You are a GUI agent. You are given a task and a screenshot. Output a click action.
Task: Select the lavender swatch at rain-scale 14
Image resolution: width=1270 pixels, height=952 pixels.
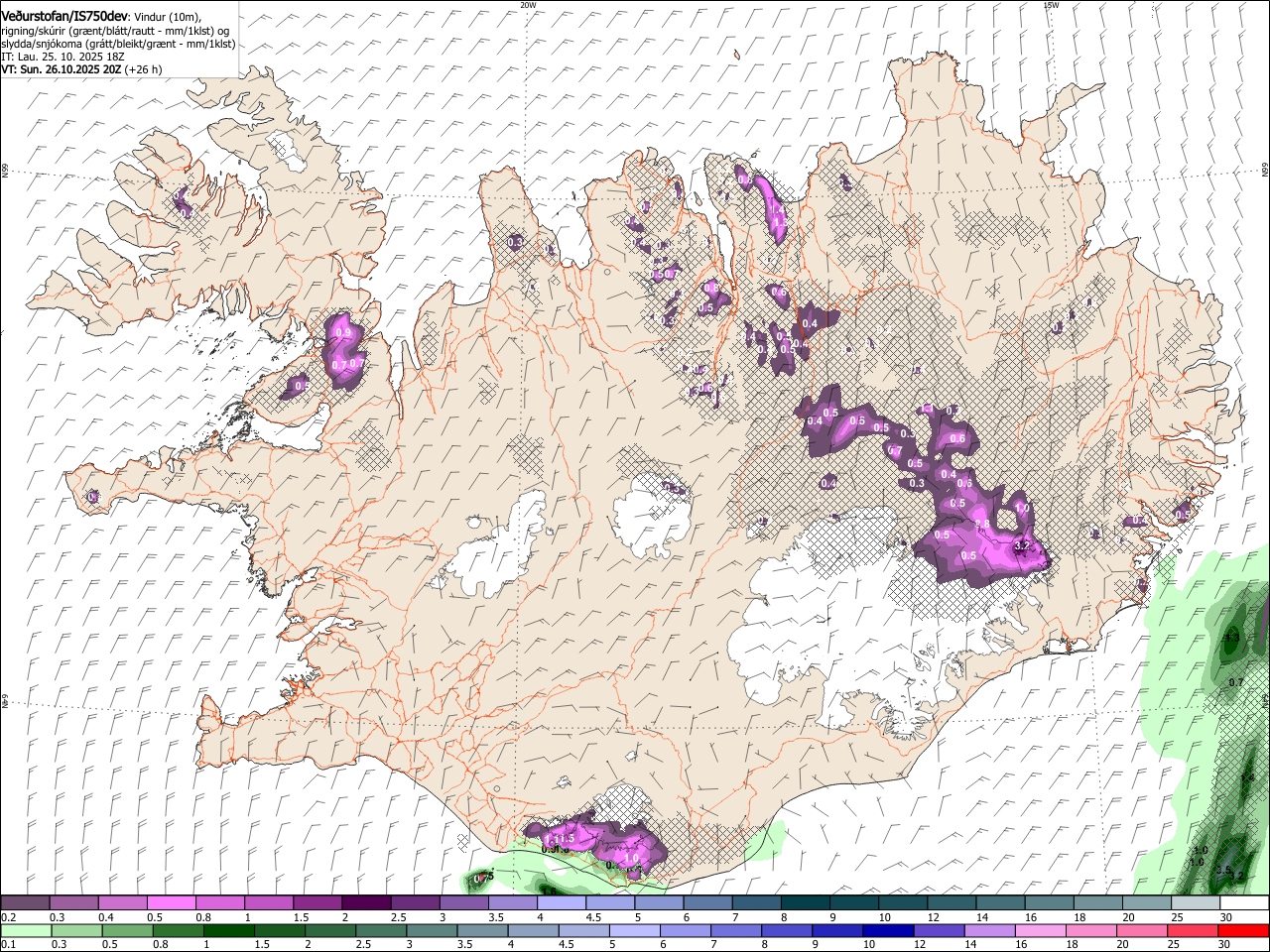click(989, 930)
